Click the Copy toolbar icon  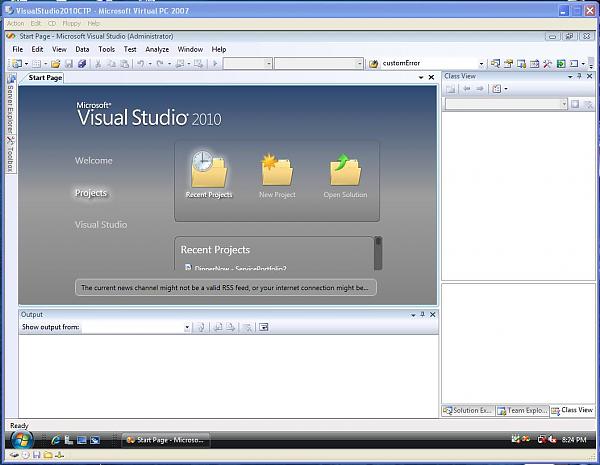[x=111, y=64]
